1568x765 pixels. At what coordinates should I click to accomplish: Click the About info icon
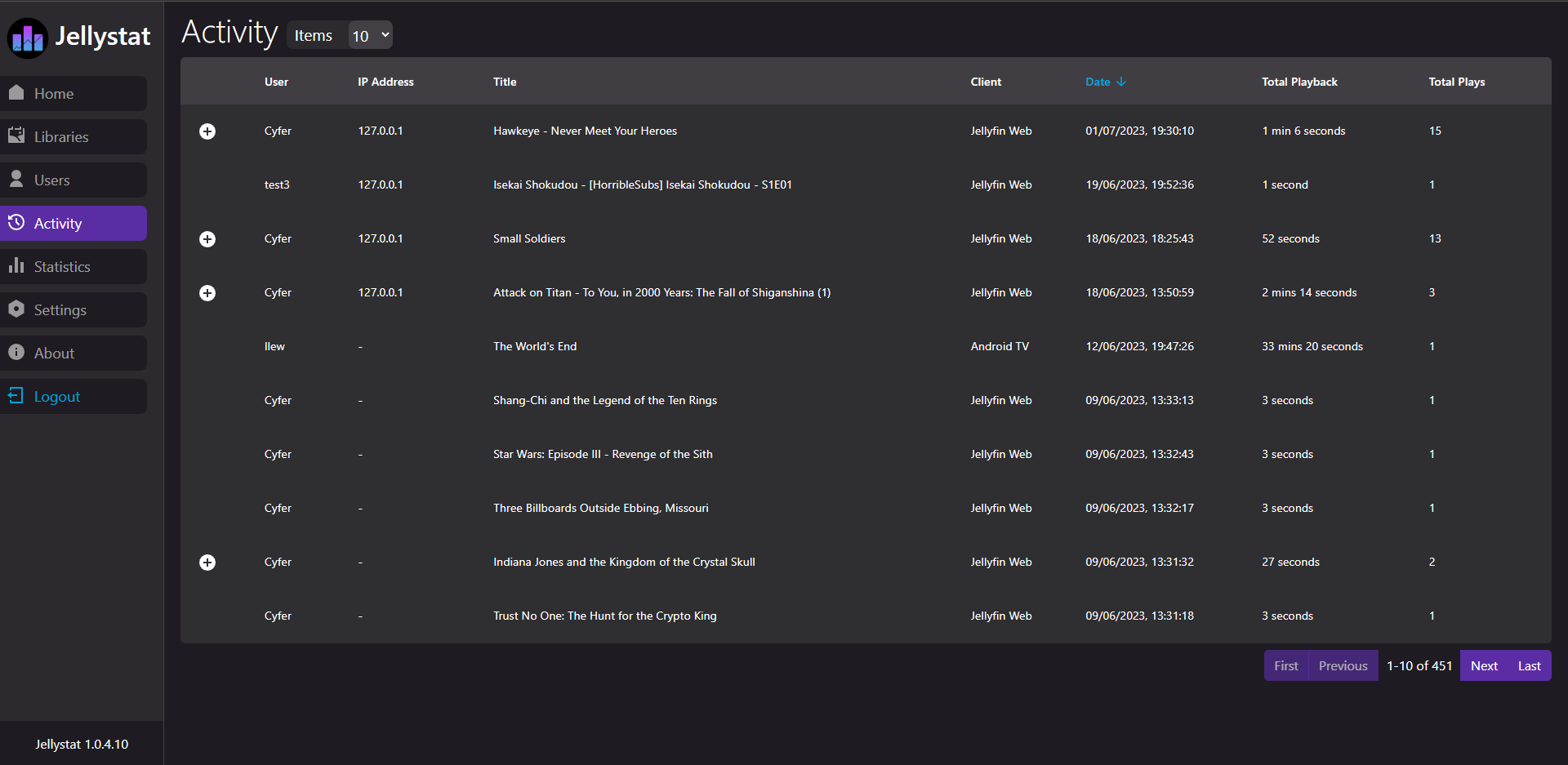pyautogui.click(x=16, y=353)
